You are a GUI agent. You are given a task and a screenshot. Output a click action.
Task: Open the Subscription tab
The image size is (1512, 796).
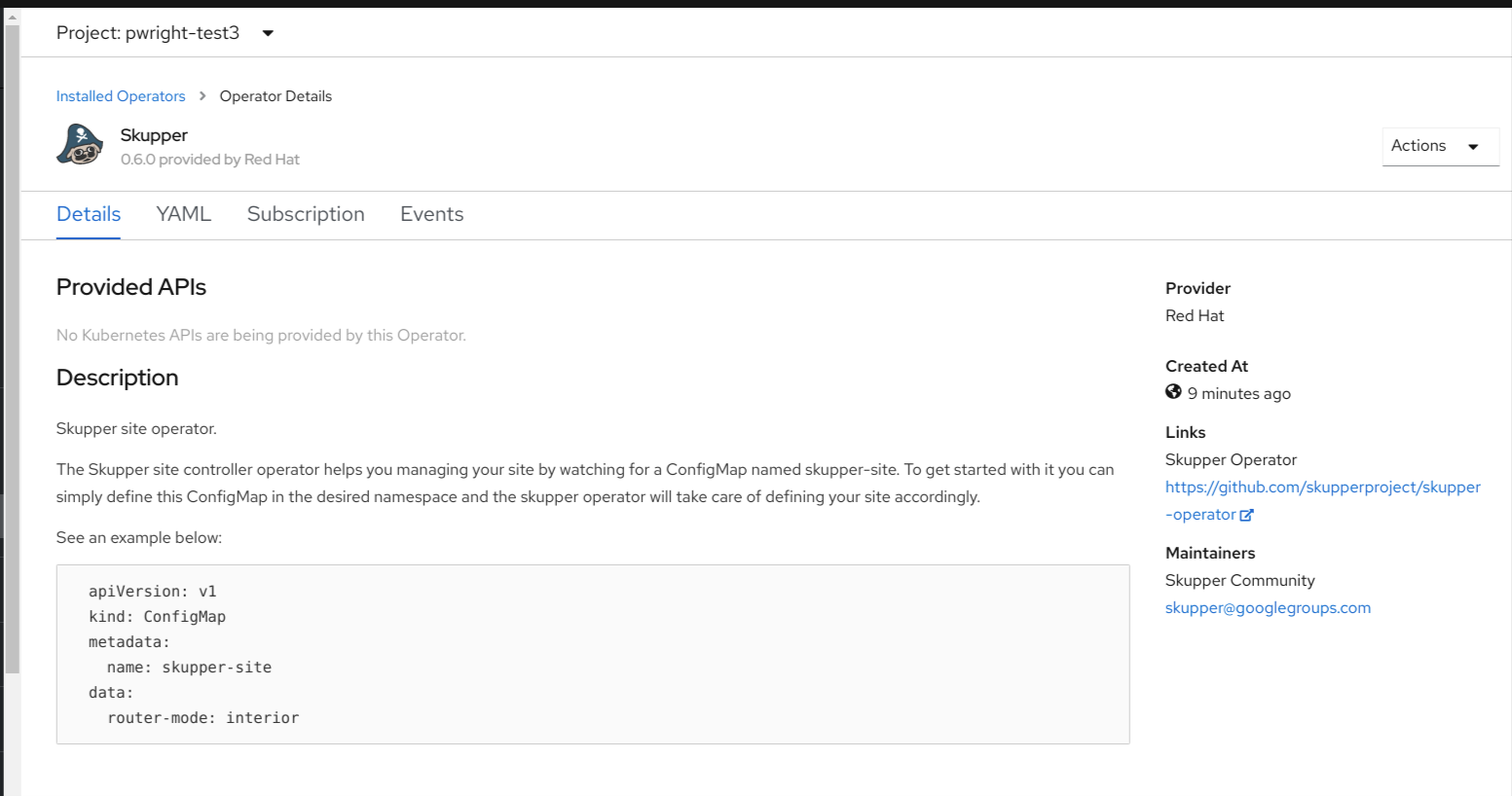point(306,214)
